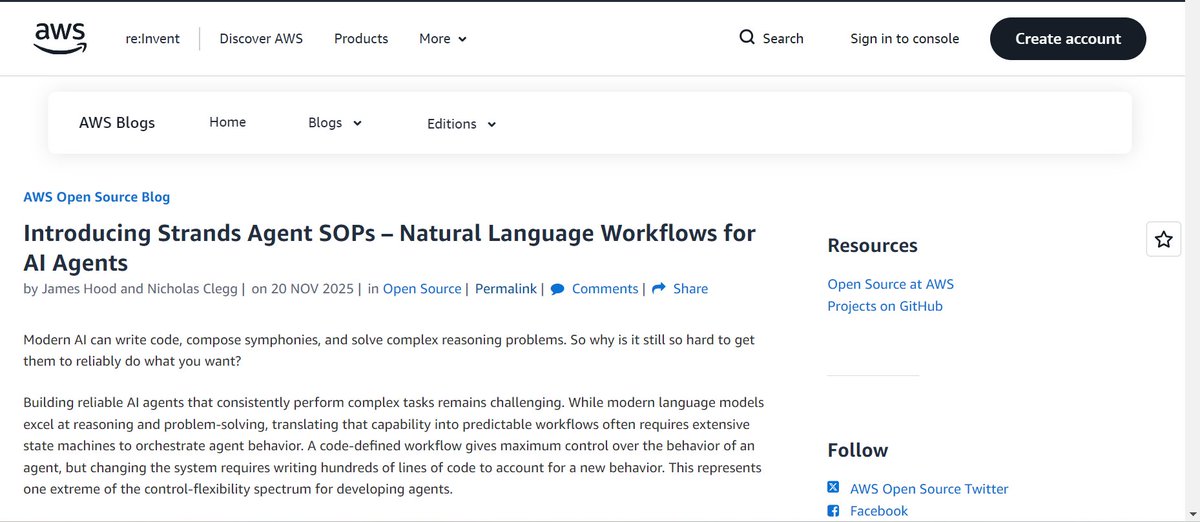Click the Resources heading
The image size is (1200, 522).
click(872, 246)
